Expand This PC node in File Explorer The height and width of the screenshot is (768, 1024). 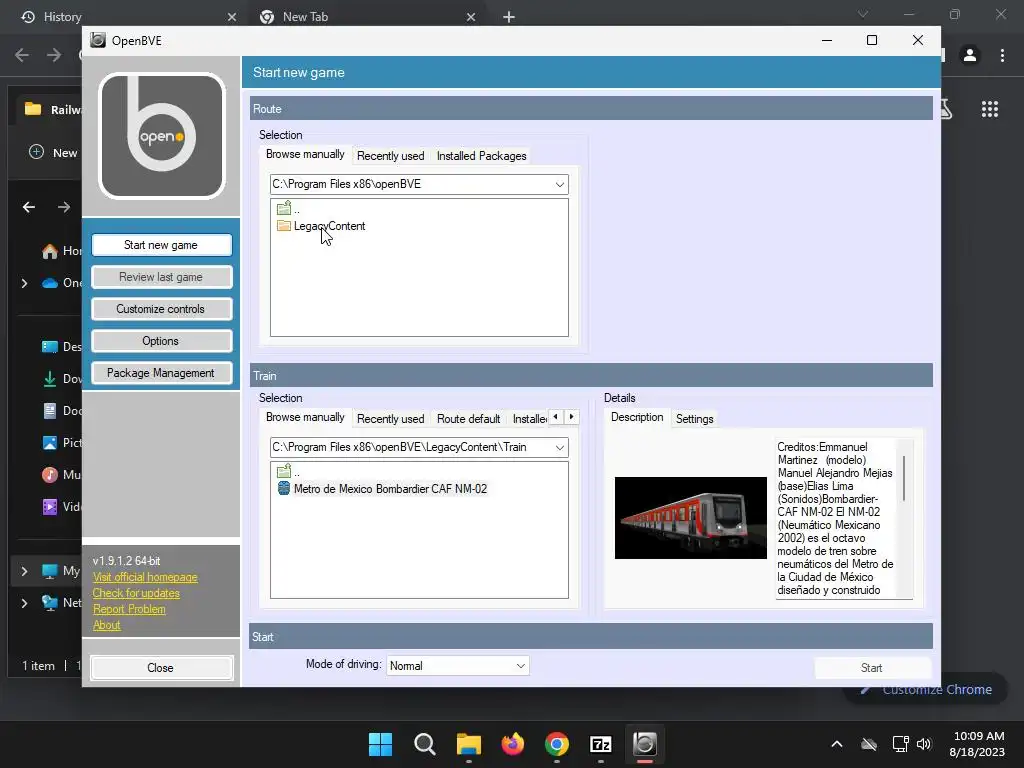click(x=24, y=571)
